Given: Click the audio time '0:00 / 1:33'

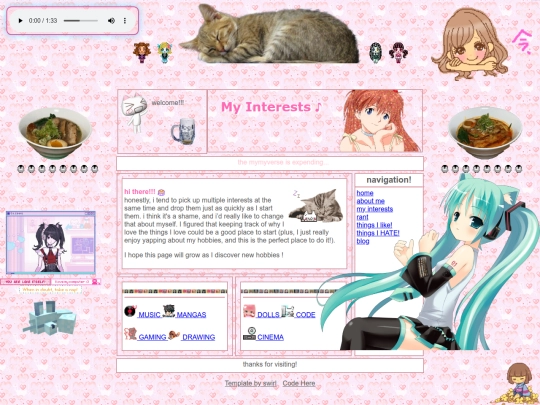Looking at the screenshot, I should click(x=43, y=21).
